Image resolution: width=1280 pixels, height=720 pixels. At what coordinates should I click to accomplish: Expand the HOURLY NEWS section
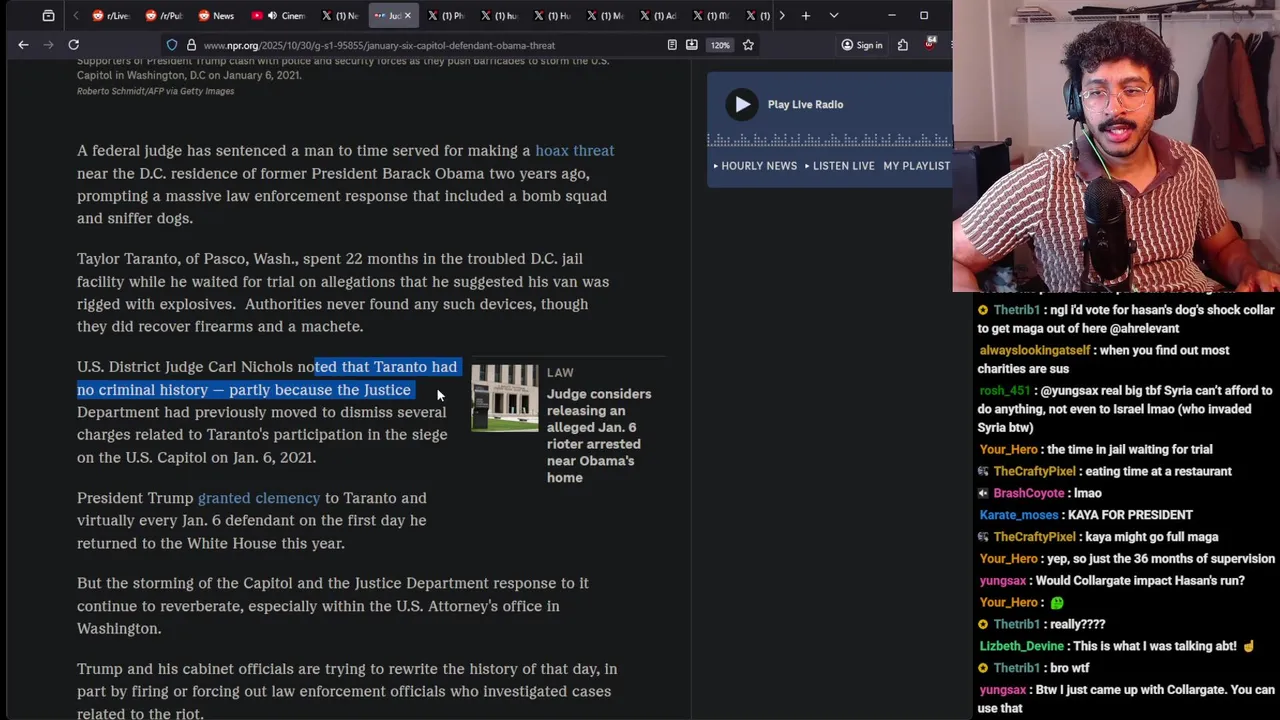pos(755,165)
